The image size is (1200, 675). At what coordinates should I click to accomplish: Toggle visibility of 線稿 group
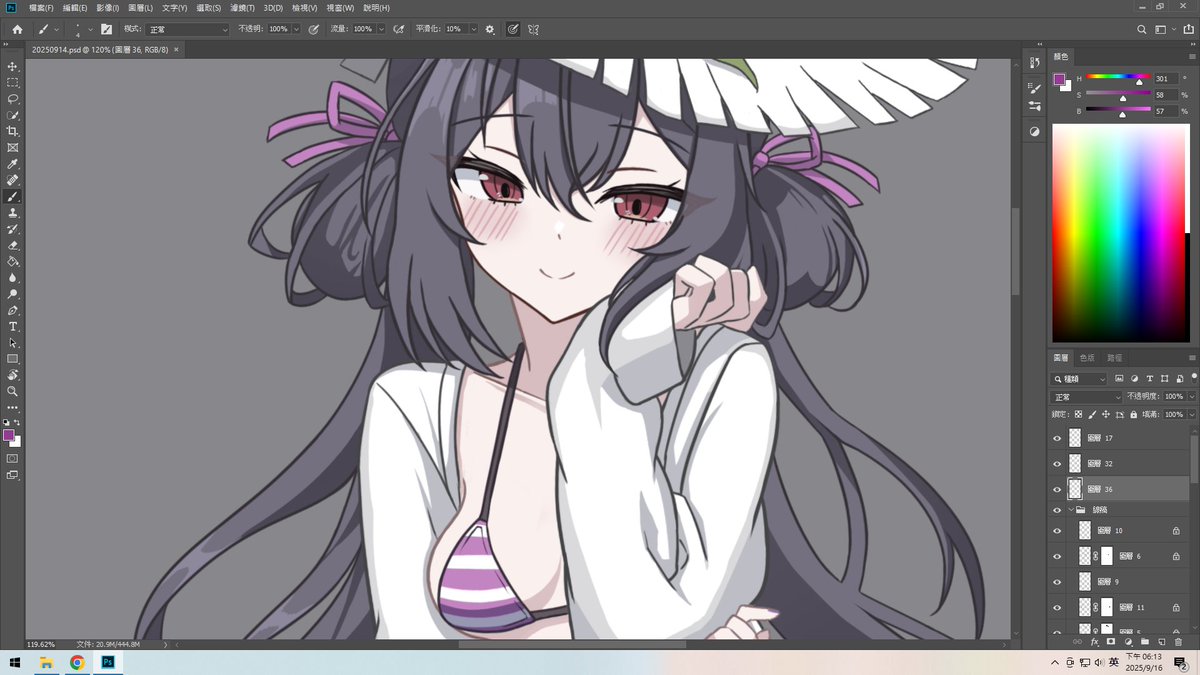tap(1058, 510)
